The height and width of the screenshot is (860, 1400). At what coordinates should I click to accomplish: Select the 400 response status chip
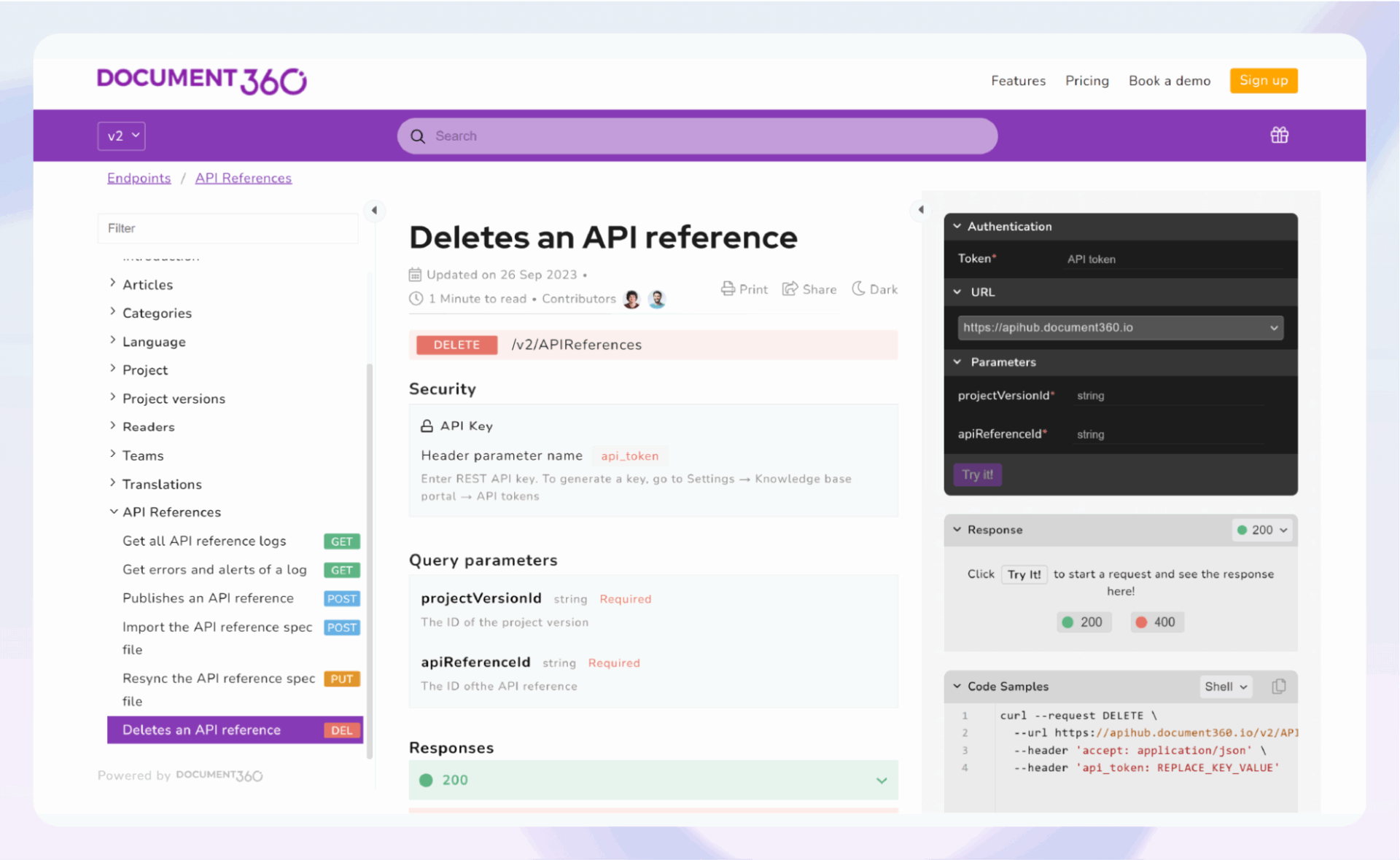pos(1156,622)
